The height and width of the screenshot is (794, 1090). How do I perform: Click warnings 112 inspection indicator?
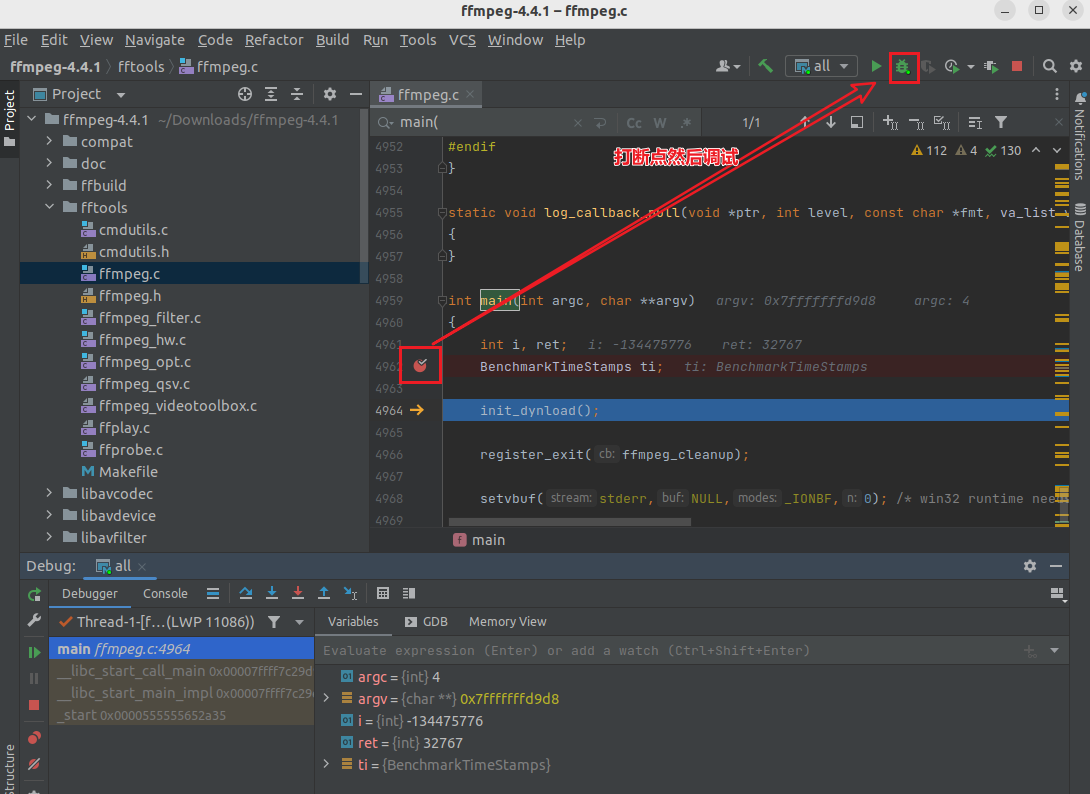(x=929, y=150)
